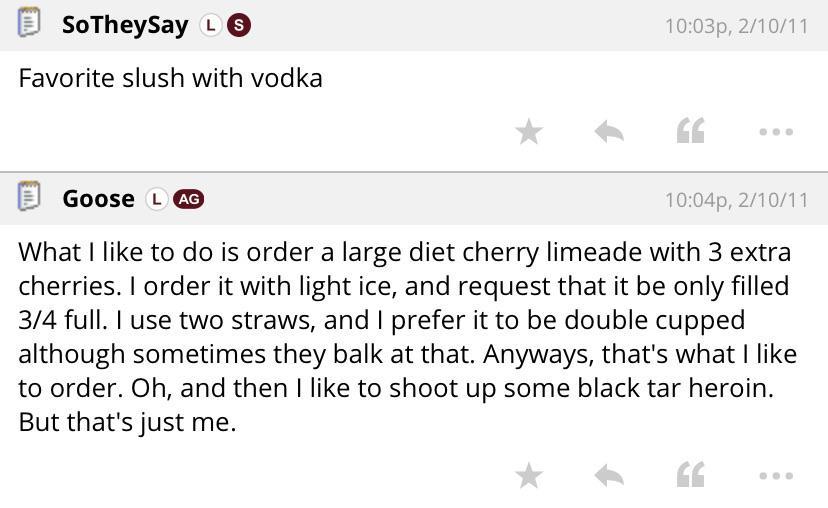Screen dimensions: 828x508
Task: Open Goose's user profile
Action: click(98, 199)
